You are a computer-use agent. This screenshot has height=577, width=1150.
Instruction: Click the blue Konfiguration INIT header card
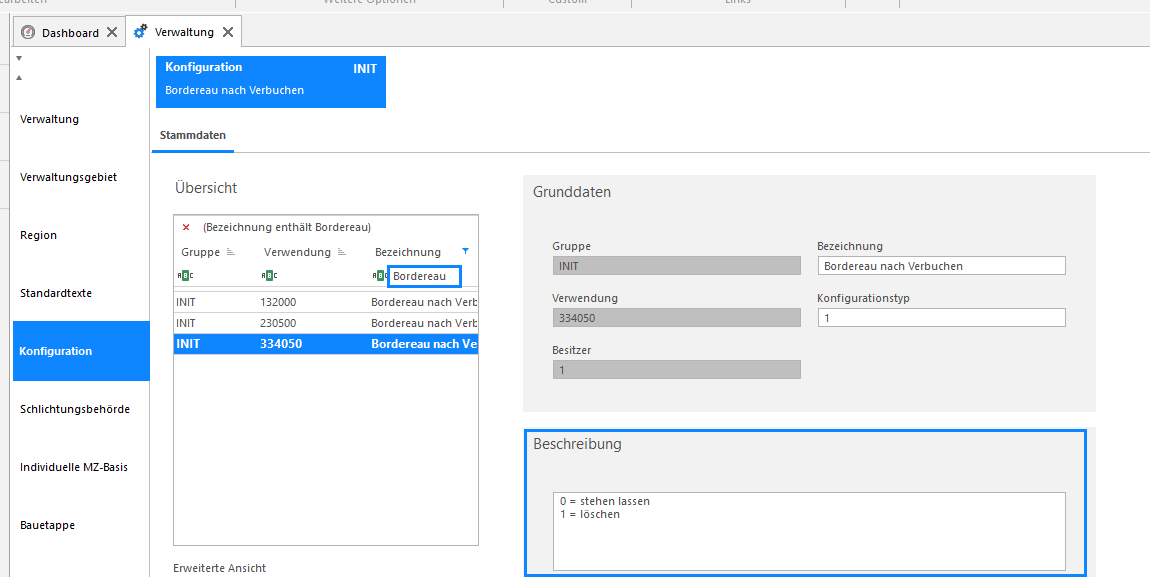click(x=271, y=81)
